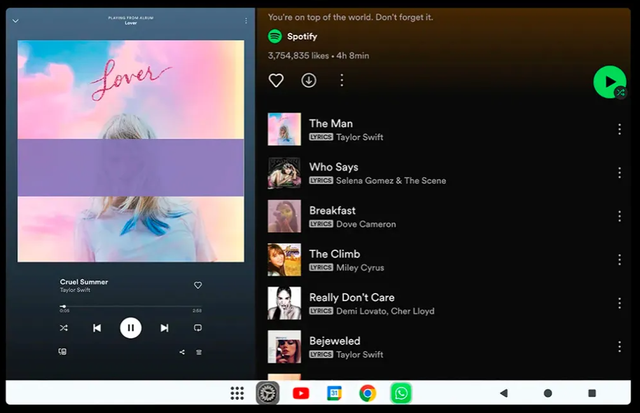Open more options for Really Don't Care
This screenshot has height=413, width=640.
(619, 303)
